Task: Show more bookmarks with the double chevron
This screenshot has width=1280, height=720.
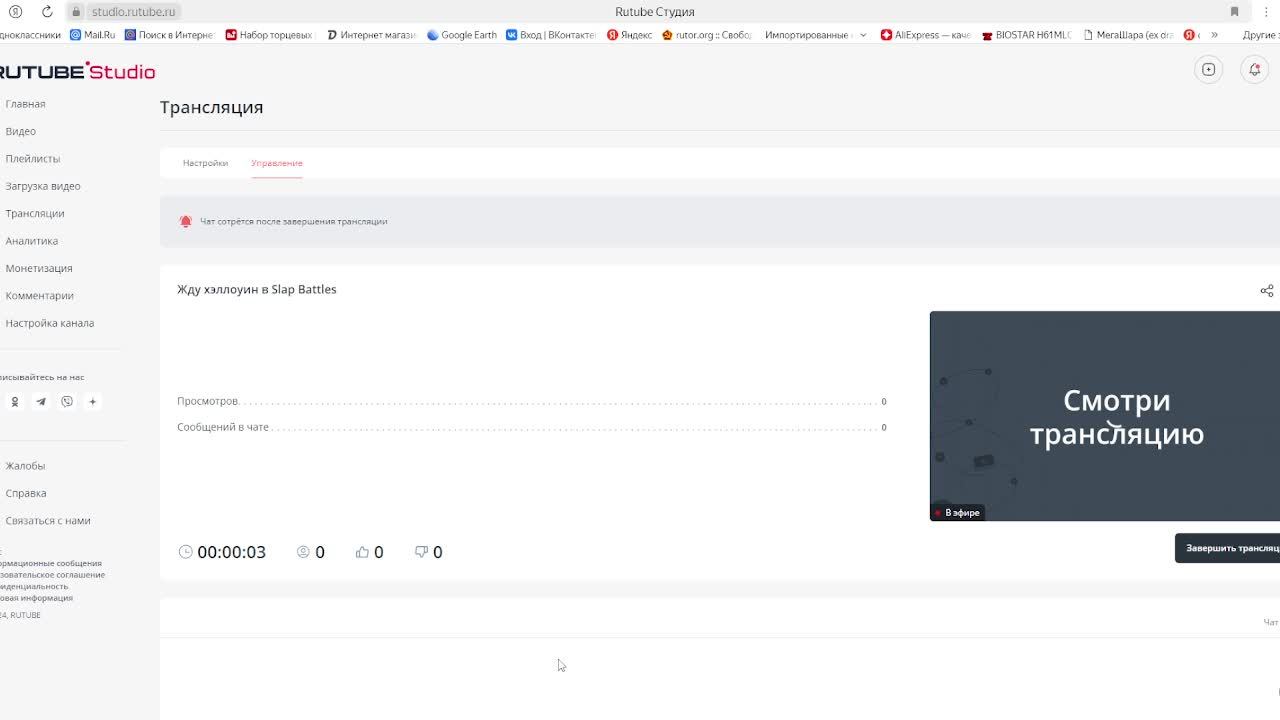Action: (1214, 35)
